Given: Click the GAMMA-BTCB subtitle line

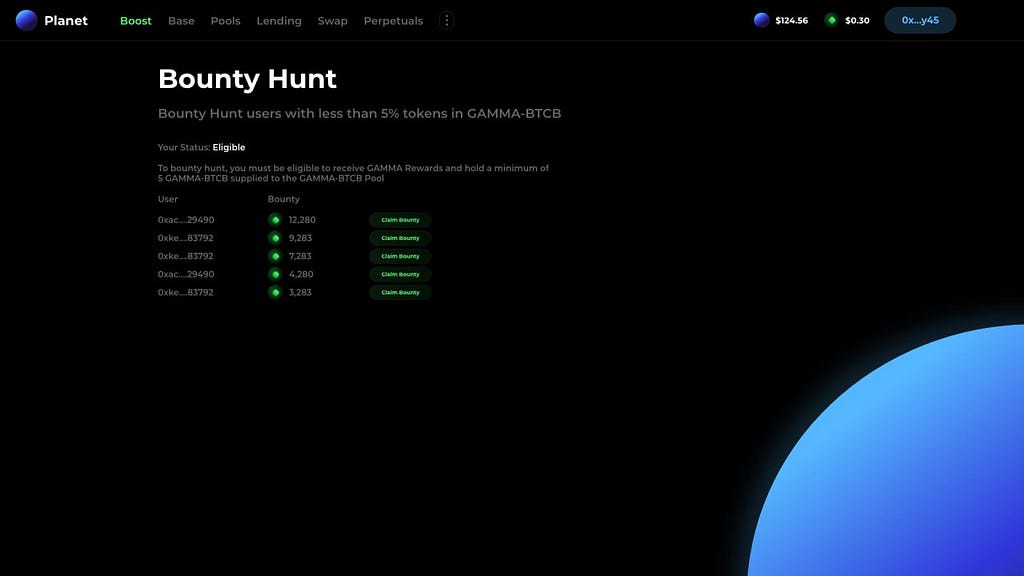Looking at the screenshot, I should (x=359, y=114).
